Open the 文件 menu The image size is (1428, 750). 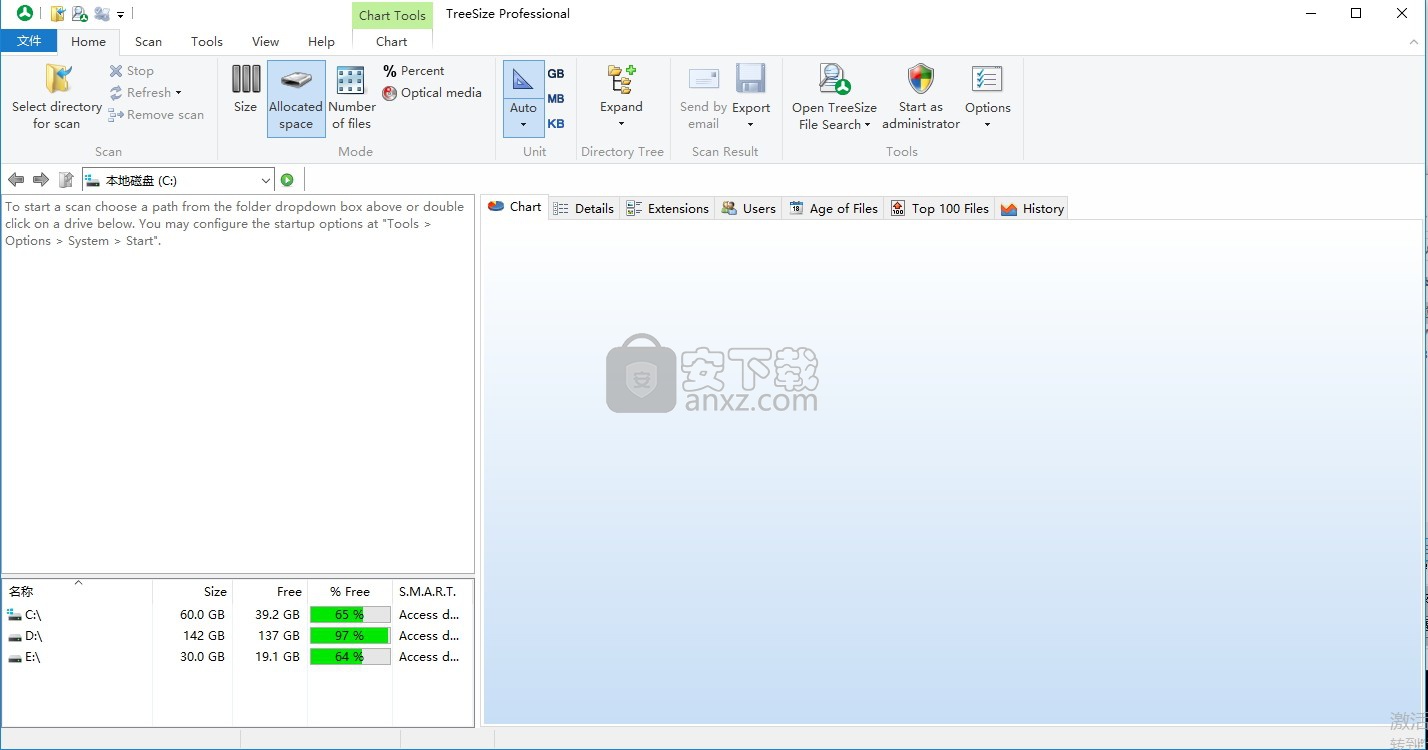pos(29,41)
